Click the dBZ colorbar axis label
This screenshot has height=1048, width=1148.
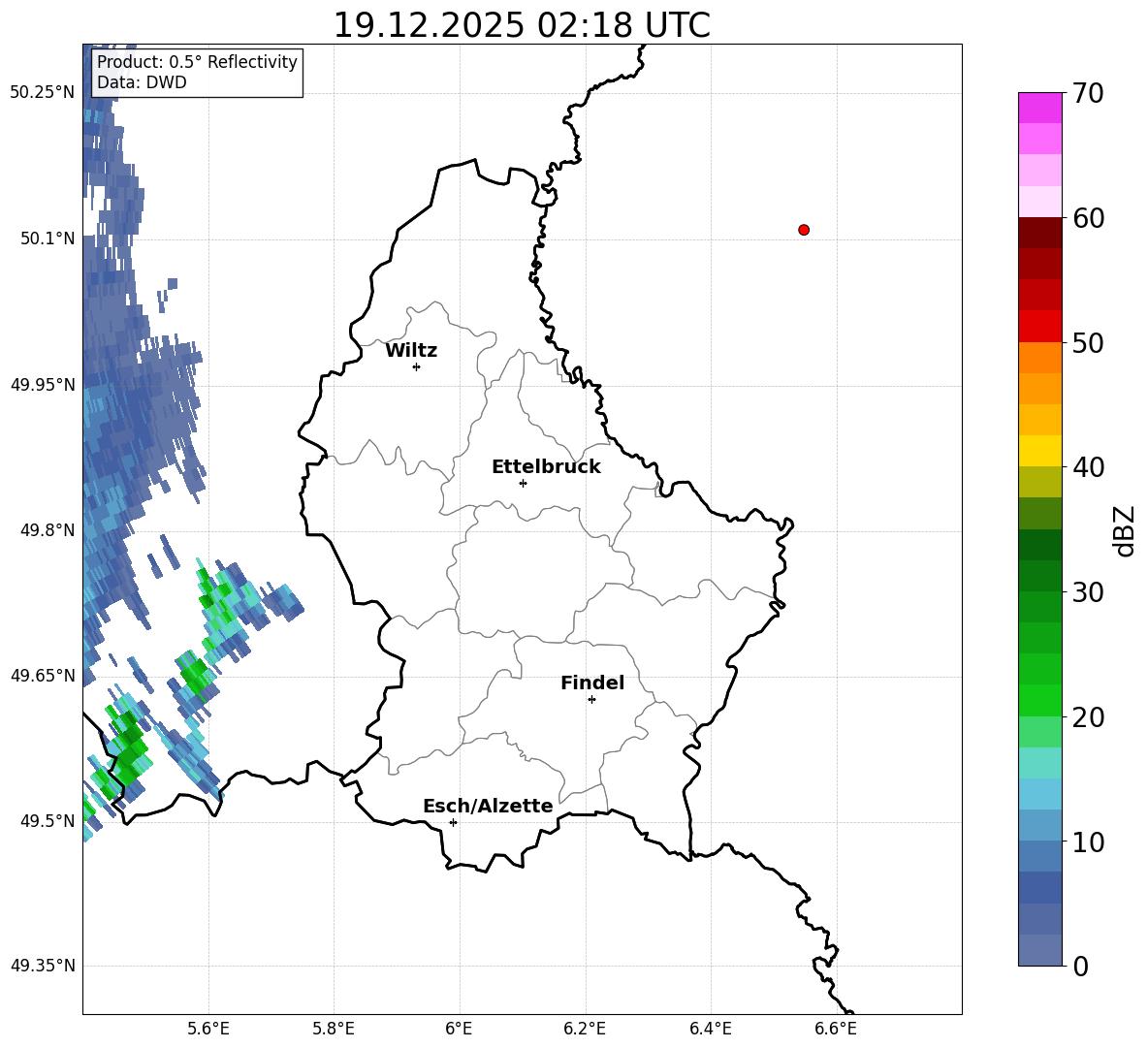click(x=1126, y=530)
